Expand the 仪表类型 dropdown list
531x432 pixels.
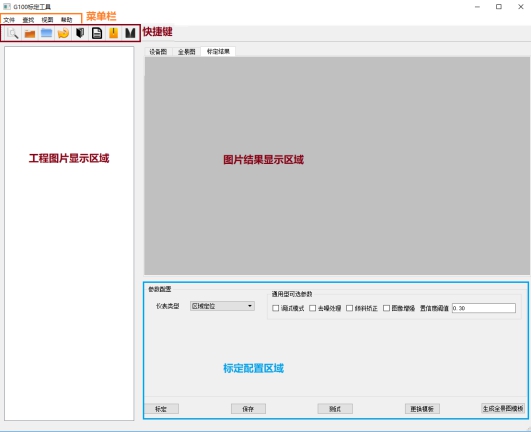coord(222,306)
